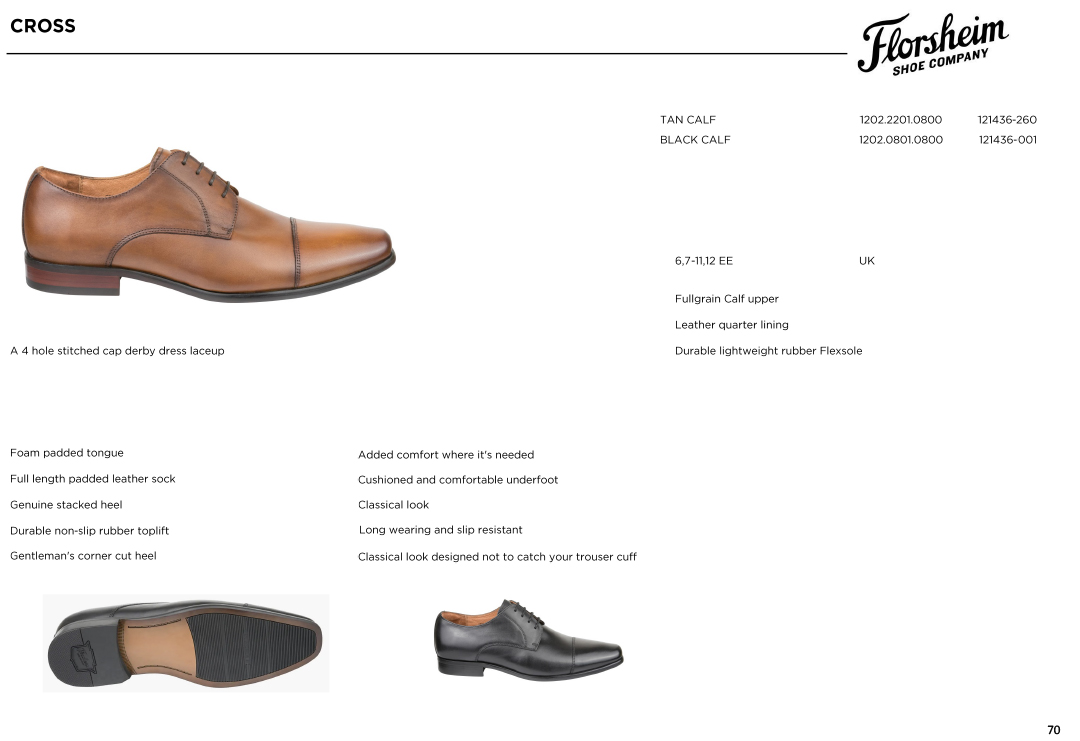Viewport: 1080px width, 741px height.
Task: Select the BLACK CALF color name
Action: (x=695, y=140)
